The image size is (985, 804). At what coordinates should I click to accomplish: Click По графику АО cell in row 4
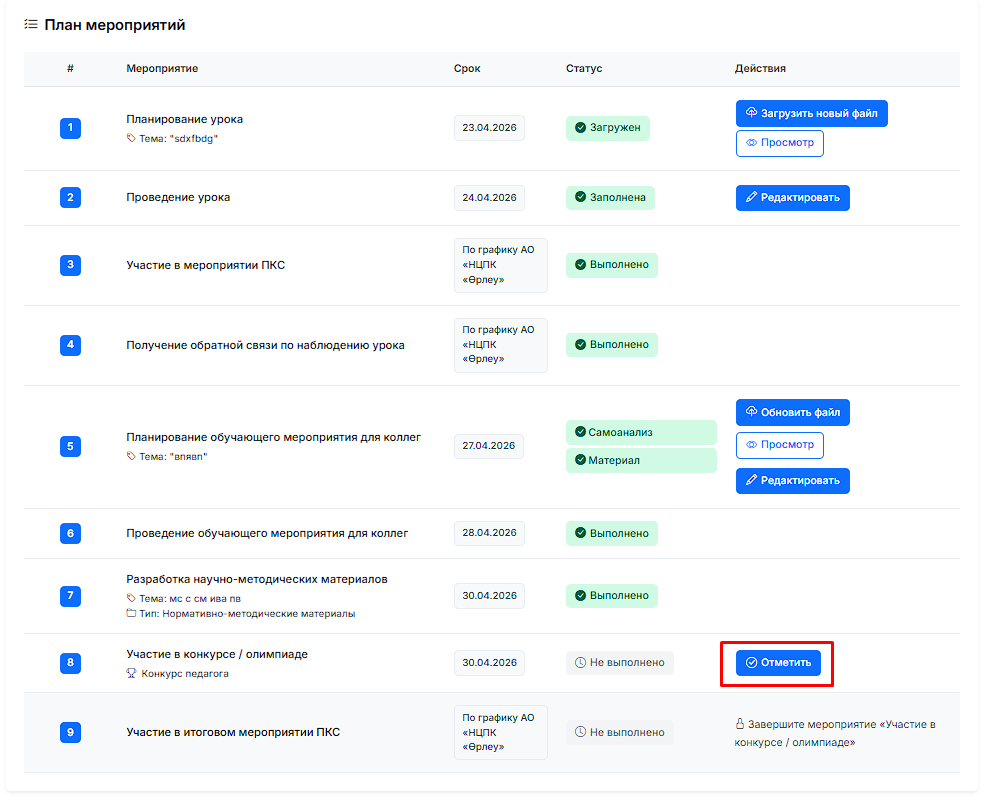coord(501,345)
